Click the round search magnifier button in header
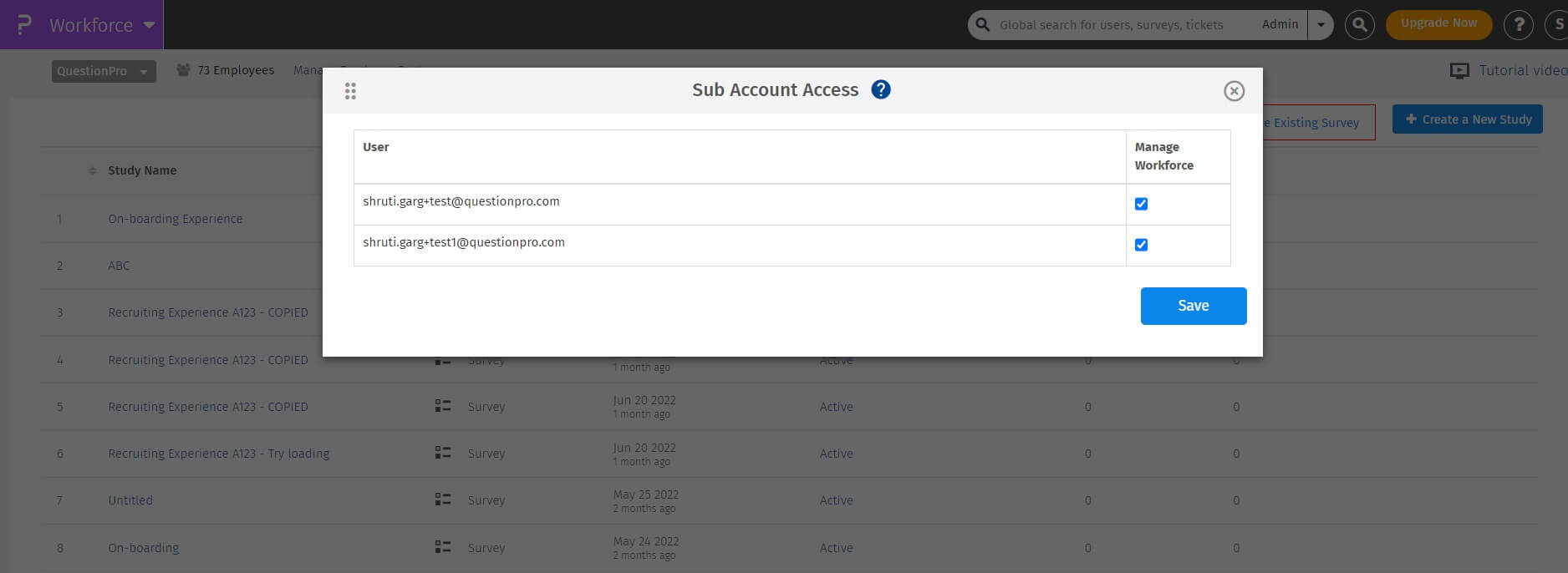This screenshot has width=1568, height=573. click(x=1359, y=25)
